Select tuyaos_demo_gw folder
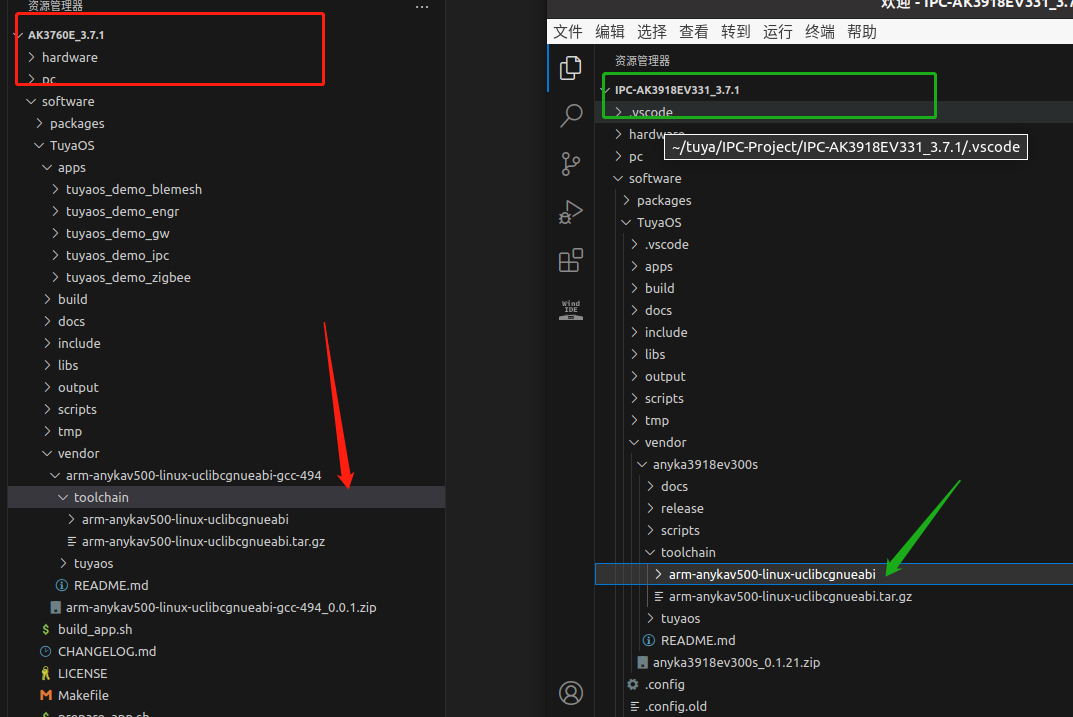The image size is (1073, 717). tap(118, 233)
